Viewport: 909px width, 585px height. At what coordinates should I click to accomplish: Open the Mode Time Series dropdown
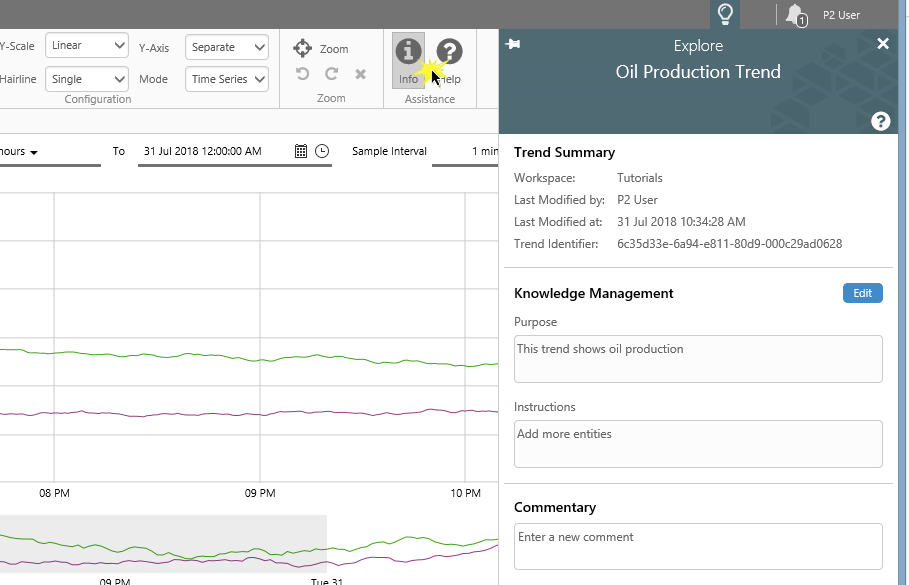[227, 79]
